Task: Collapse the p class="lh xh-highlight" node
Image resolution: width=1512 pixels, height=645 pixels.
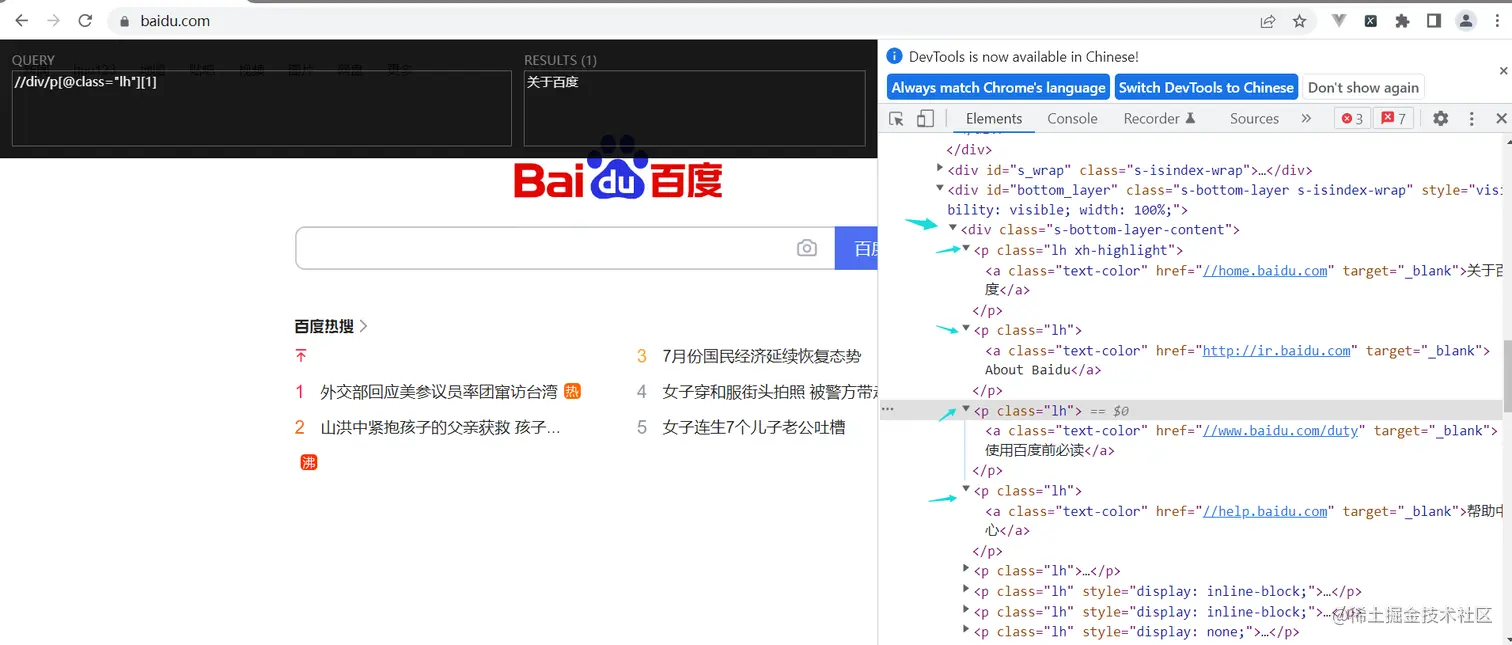Action: click(966, 249)
